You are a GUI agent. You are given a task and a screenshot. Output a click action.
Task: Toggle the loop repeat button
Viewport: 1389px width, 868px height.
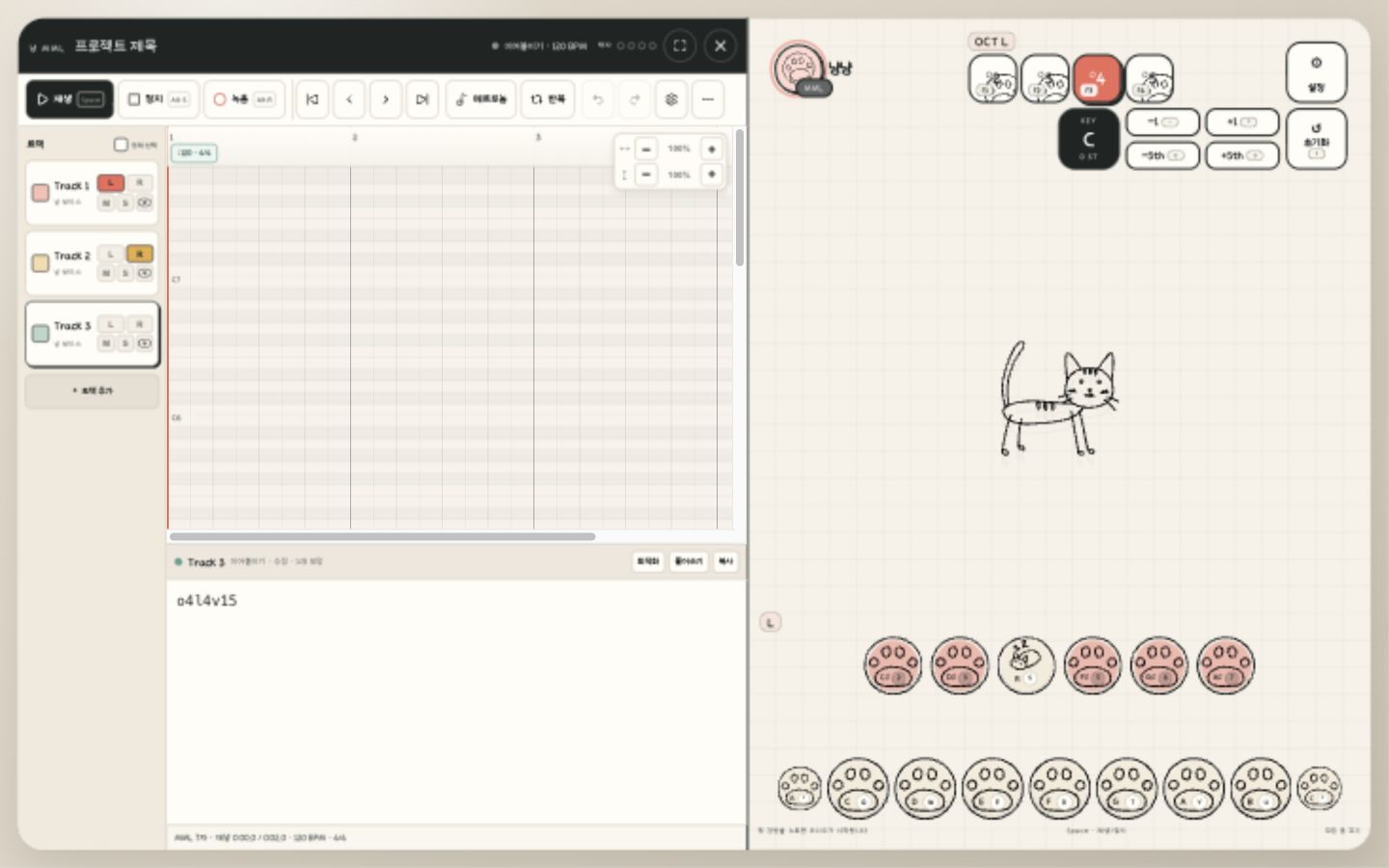[548, 99]
